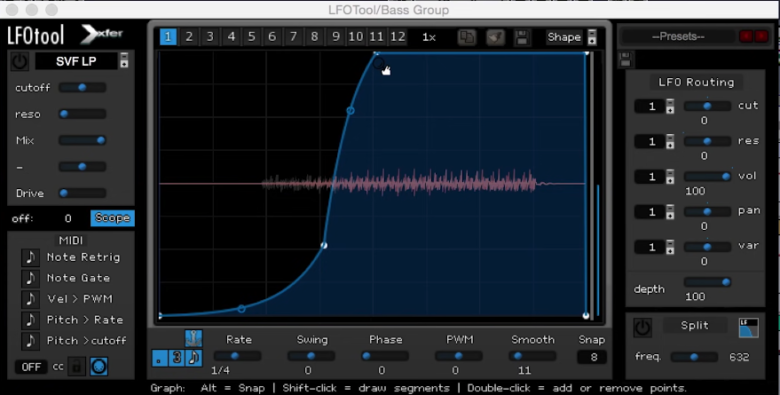Click the cutoff slider
This screenshot has height=395, width=780.
pyautogui.click(x=82, y=88)
